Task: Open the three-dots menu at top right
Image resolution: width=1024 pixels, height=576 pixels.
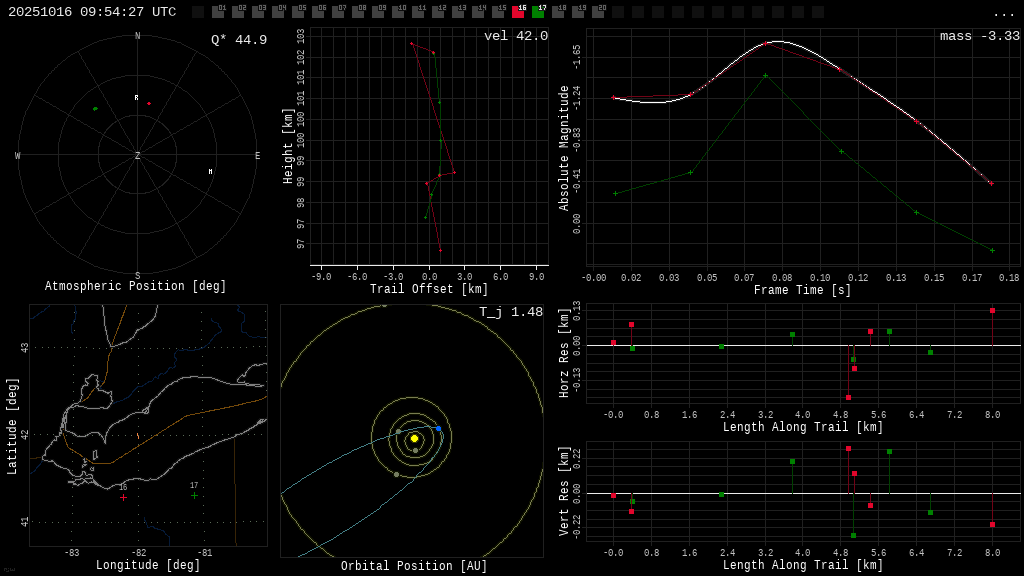Action: click(x=1003, y=13)
